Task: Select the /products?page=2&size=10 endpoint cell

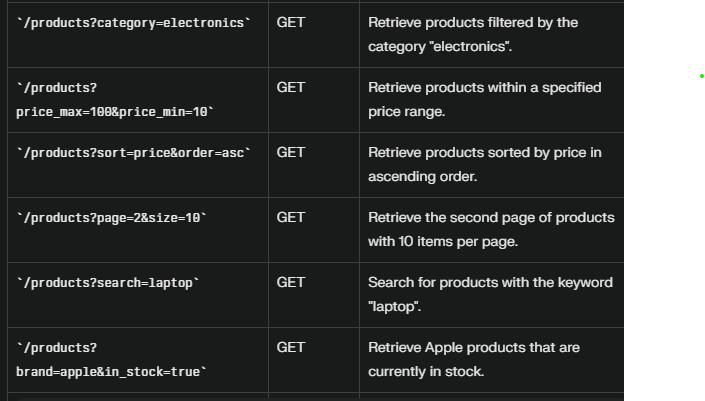Action: pos(112,217)
